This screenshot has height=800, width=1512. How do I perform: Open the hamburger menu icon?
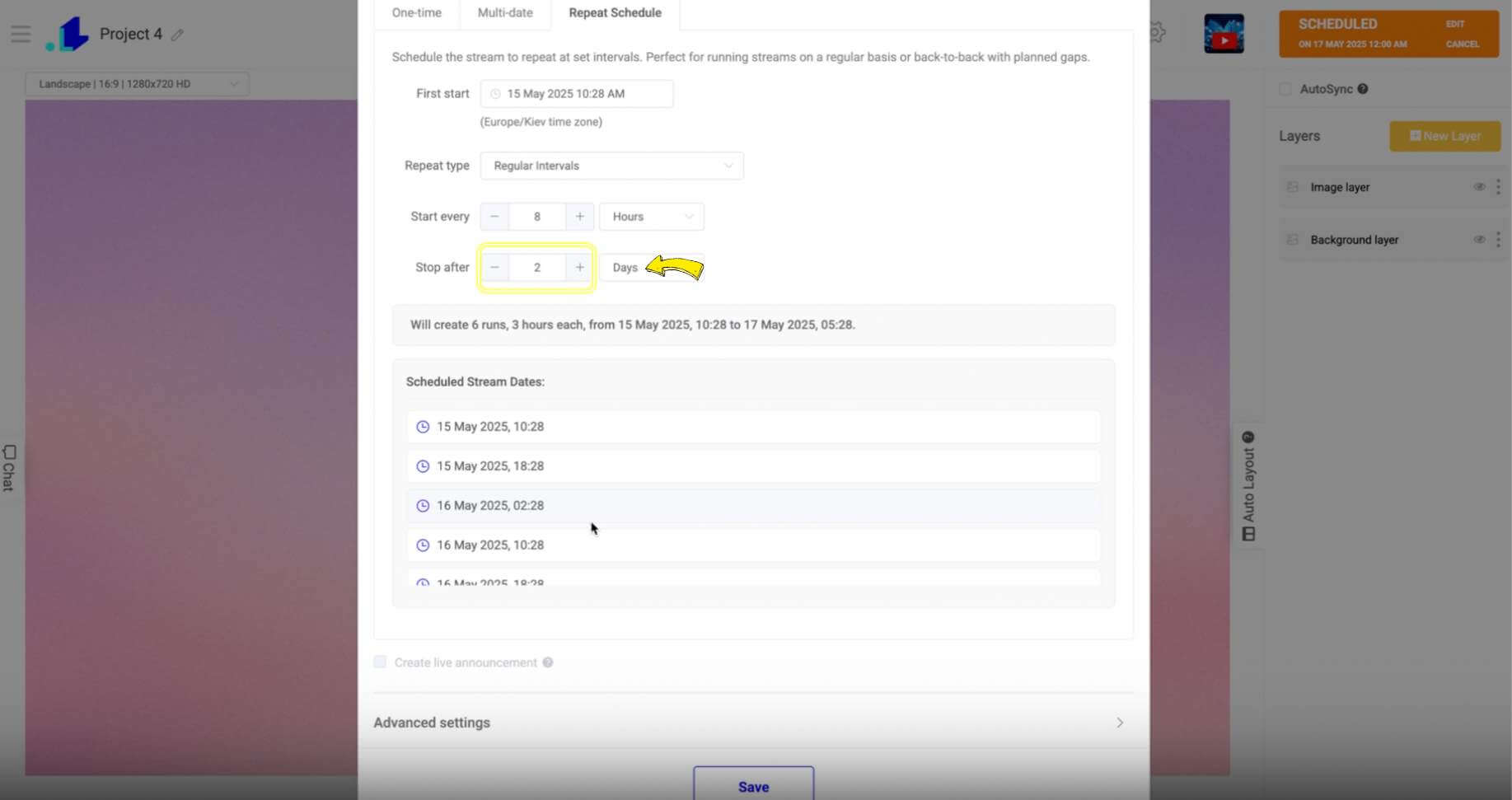click(21, 34)
